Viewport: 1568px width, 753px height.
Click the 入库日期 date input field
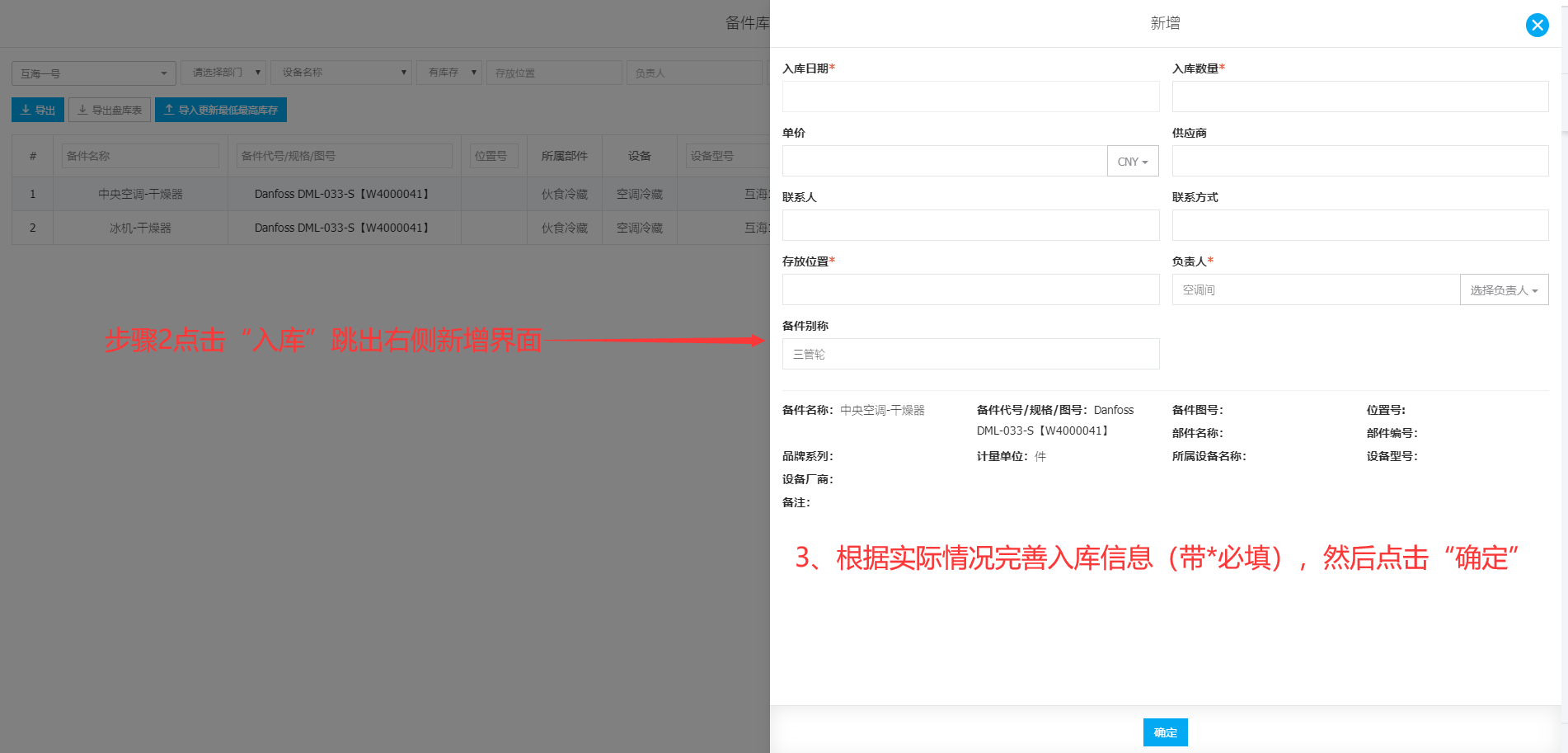[x=970, y=96]
